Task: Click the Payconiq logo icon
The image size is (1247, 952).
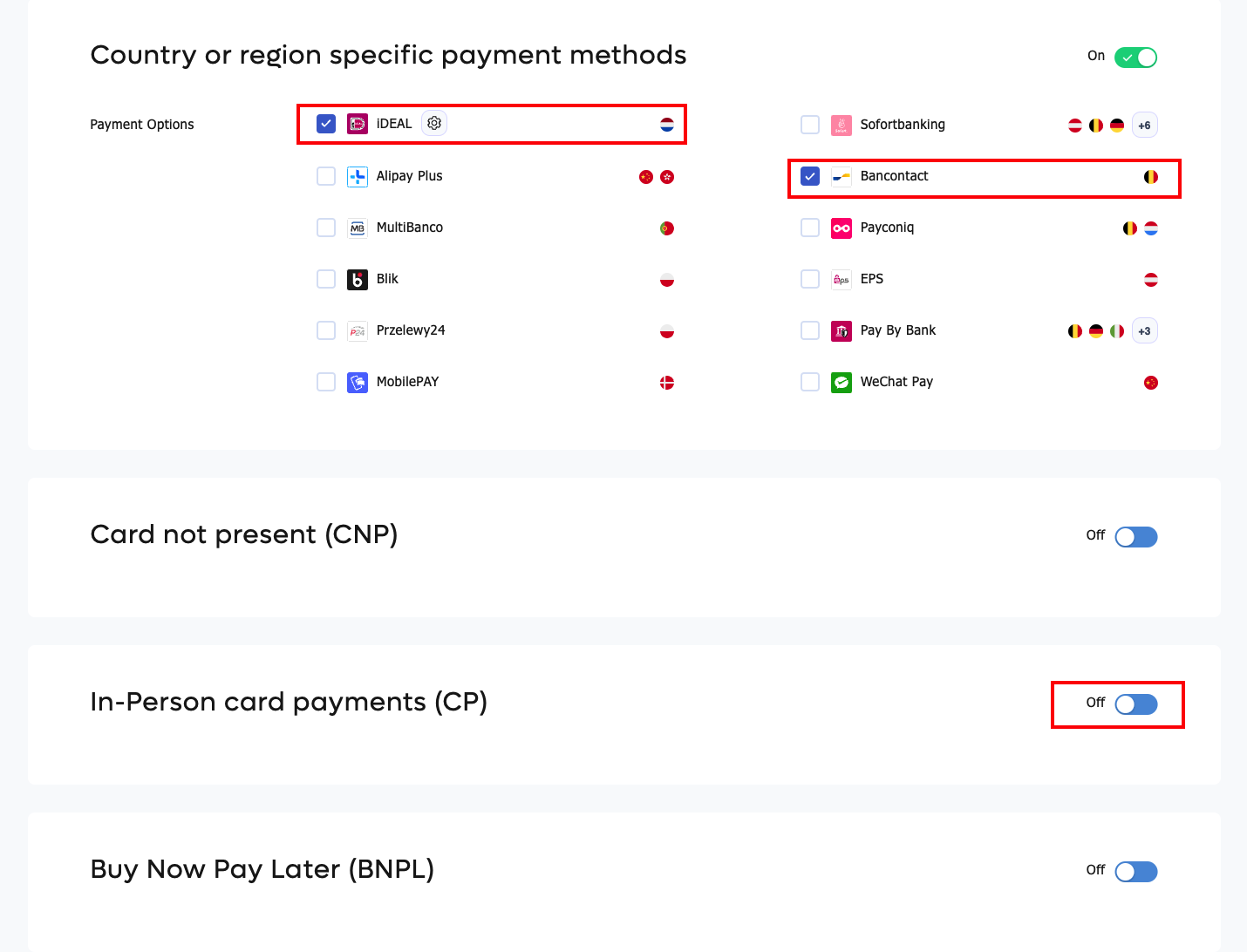Action: point(842,228)
